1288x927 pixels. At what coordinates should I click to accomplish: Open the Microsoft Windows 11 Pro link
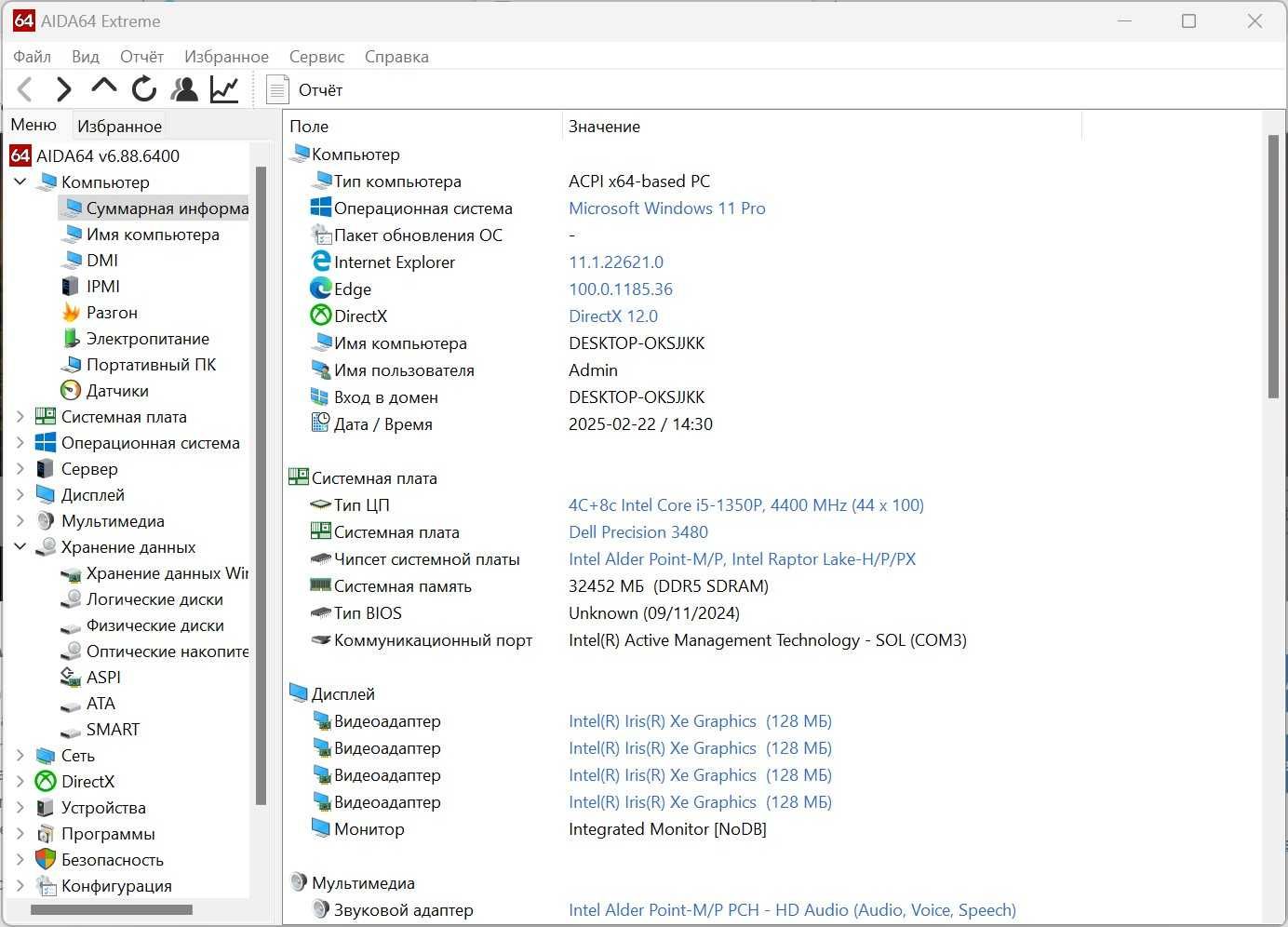[x=666, y=208]
